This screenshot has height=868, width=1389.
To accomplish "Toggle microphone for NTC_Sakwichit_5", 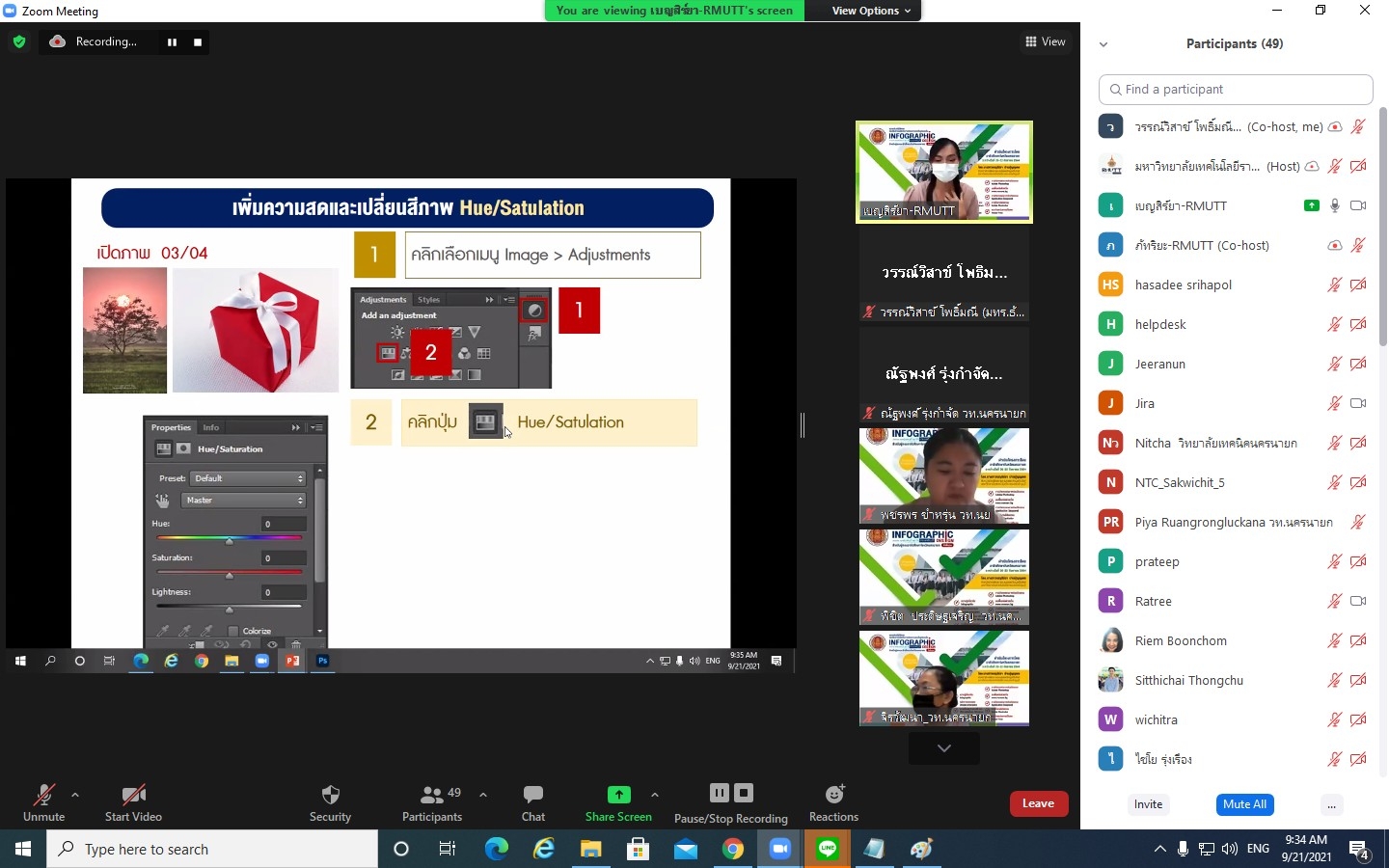I will click(1335, 482).
